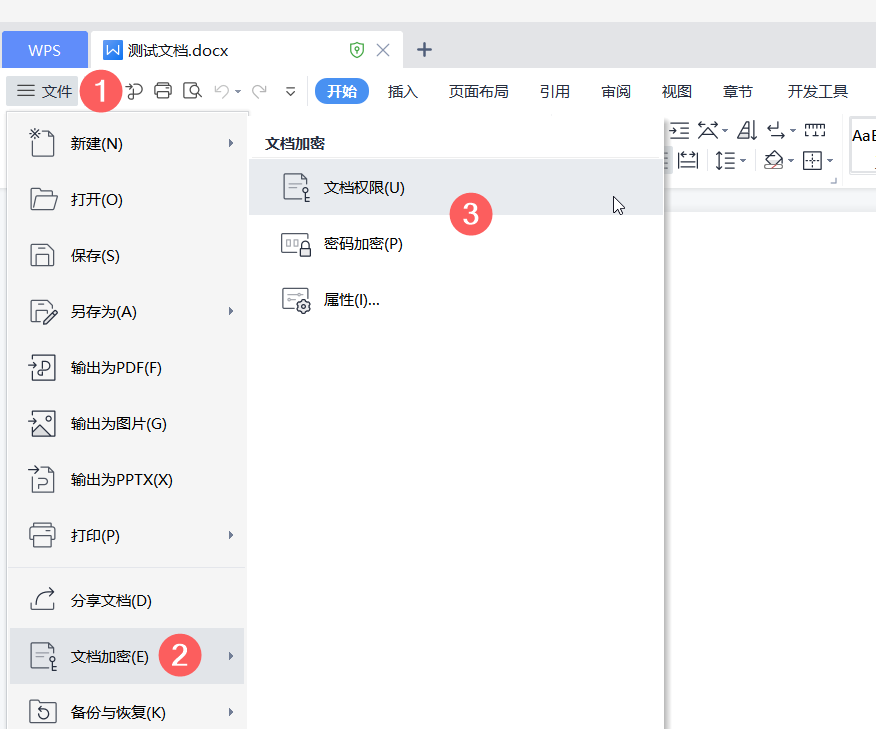Click the shading paint bucket icon
Viewport: 876px width, 729px height.
pyautogui.click(x=774, y=161)
